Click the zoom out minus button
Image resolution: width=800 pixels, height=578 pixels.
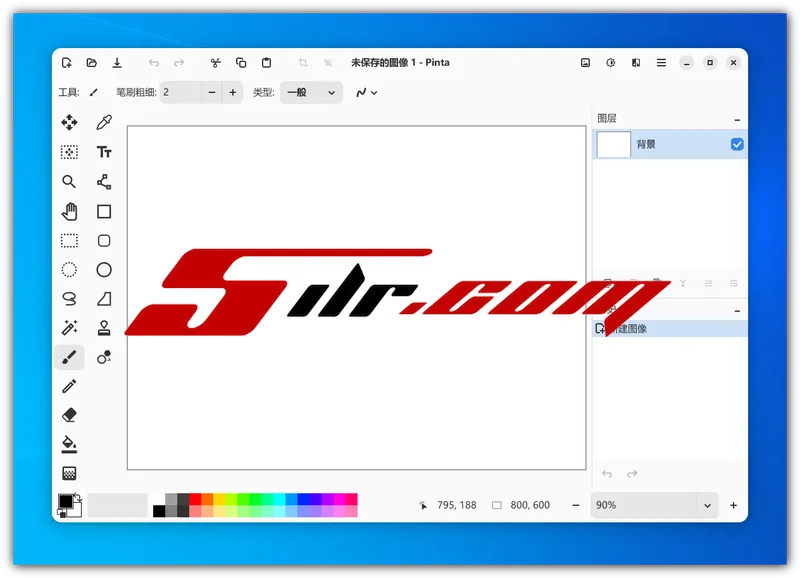click(x=575, y=506)
